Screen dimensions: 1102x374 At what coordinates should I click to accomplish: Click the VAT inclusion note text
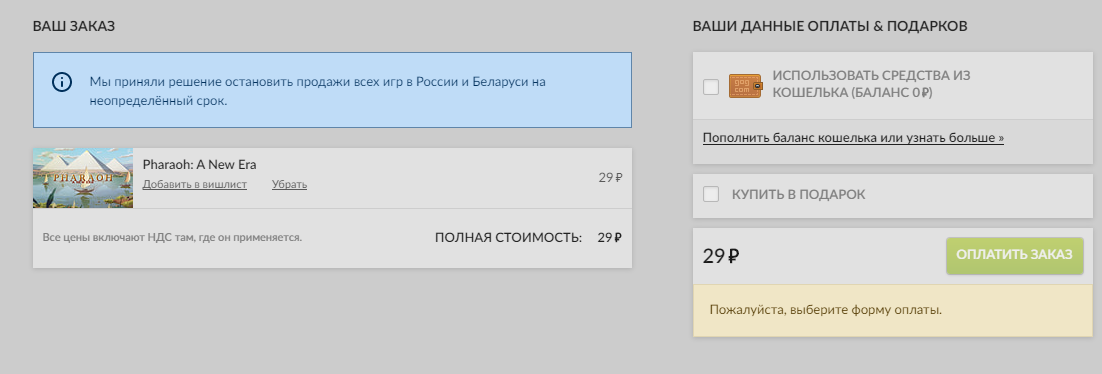(172, 238)
